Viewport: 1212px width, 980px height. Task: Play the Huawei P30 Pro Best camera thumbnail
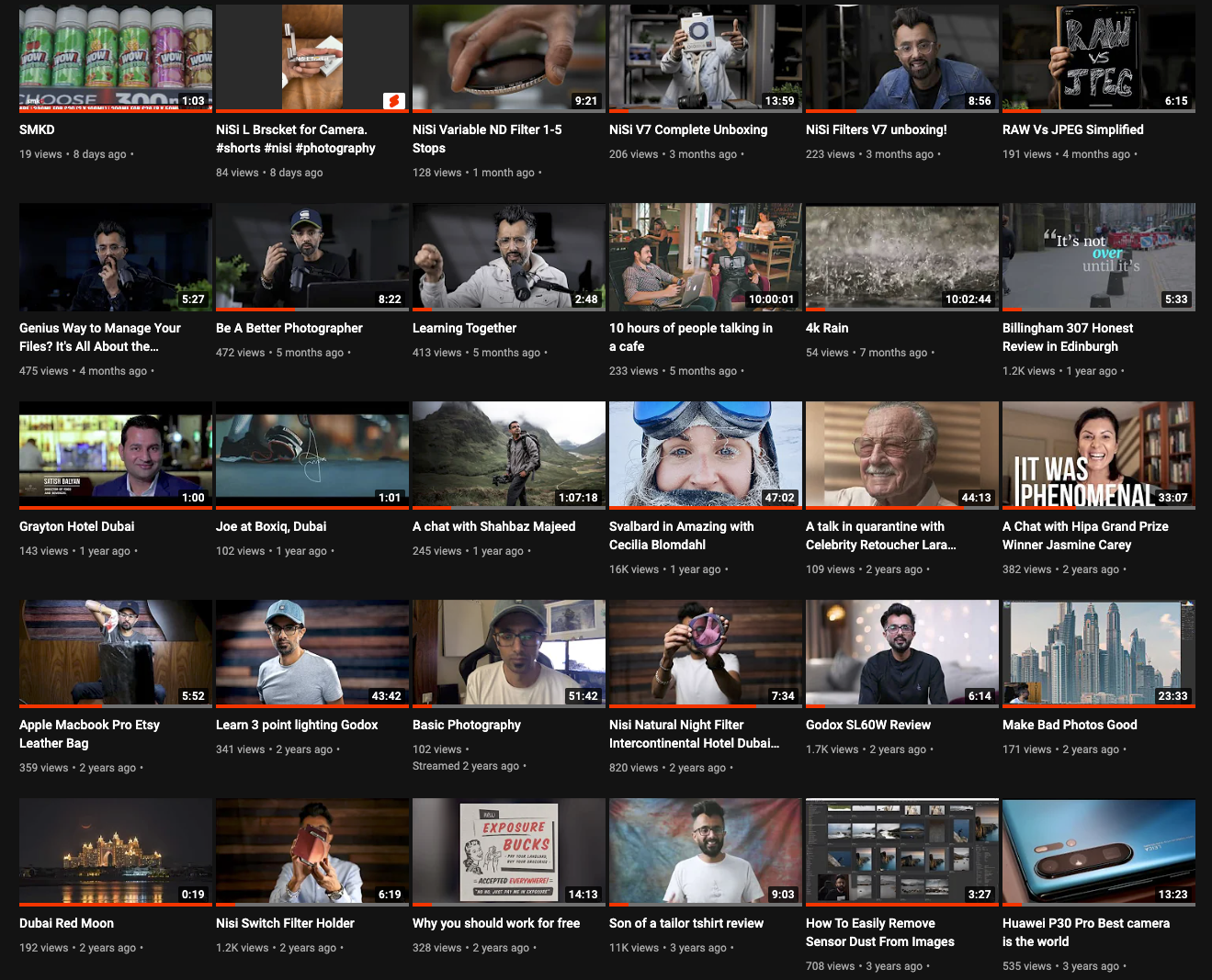1099,852
